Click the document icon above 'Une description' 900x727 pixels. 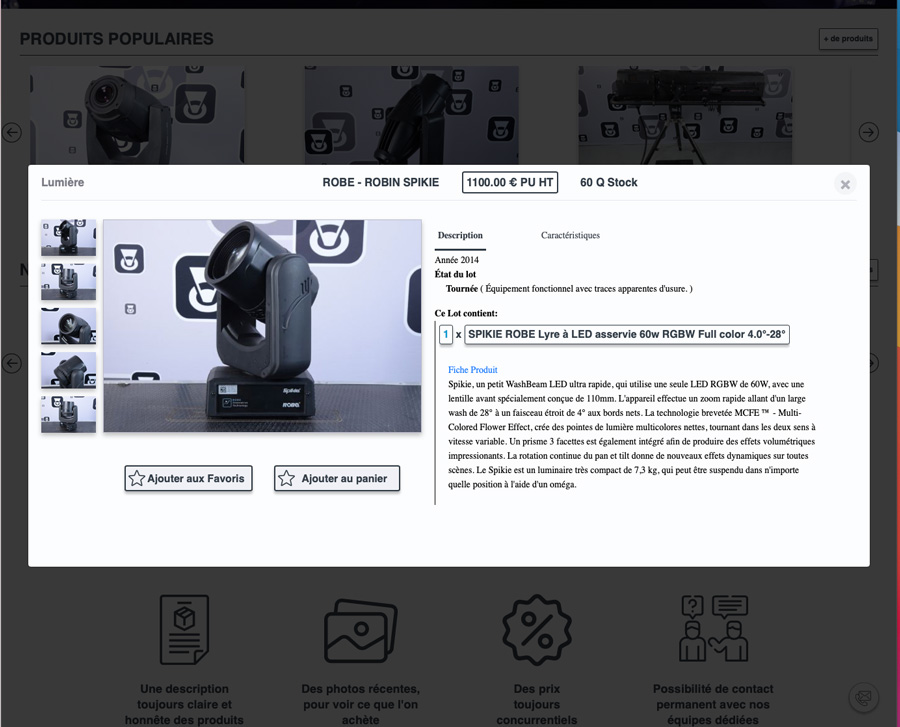click(184, 629)
